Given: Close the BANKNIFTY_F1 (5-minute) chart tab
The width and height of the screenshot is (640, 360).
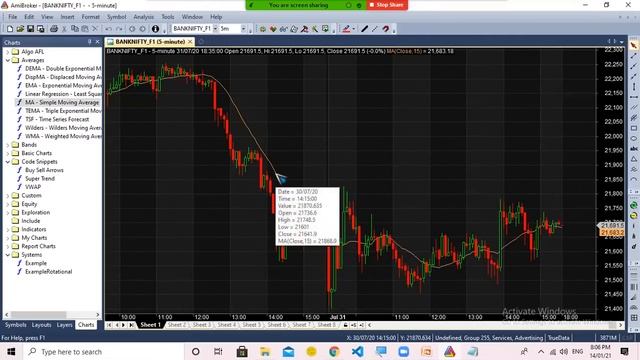Looking at the screenshot, I should point(190,42).
